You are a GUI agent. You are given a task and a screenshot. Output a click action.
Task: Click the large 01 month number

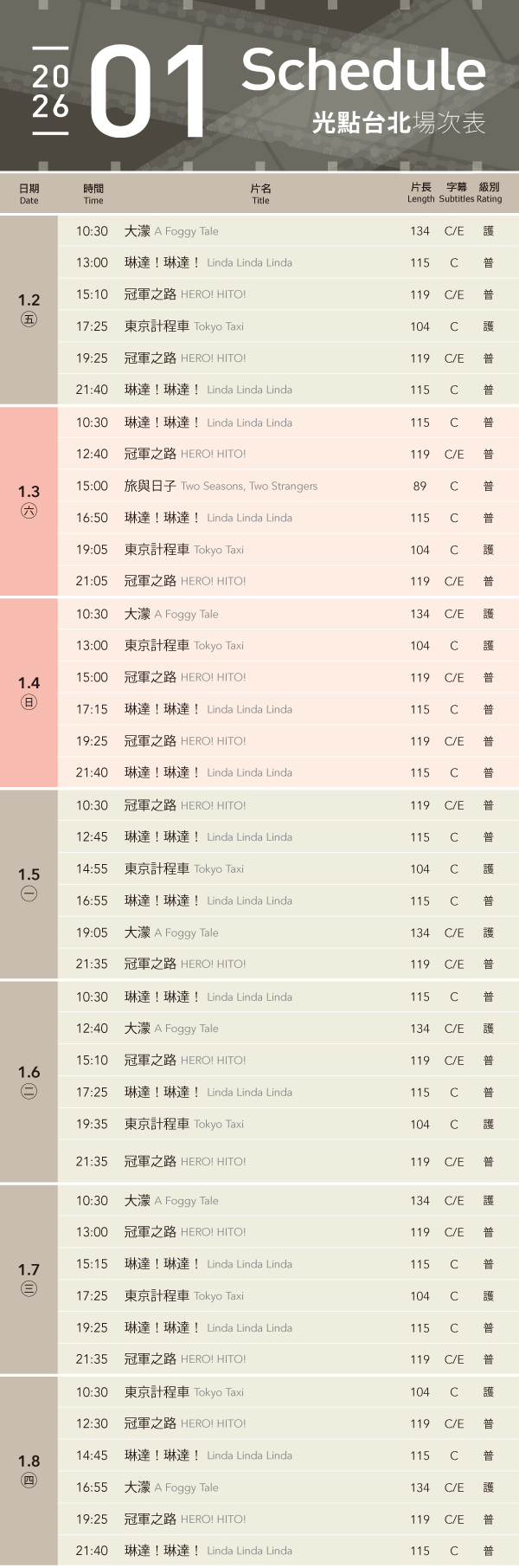coord(147,93)
